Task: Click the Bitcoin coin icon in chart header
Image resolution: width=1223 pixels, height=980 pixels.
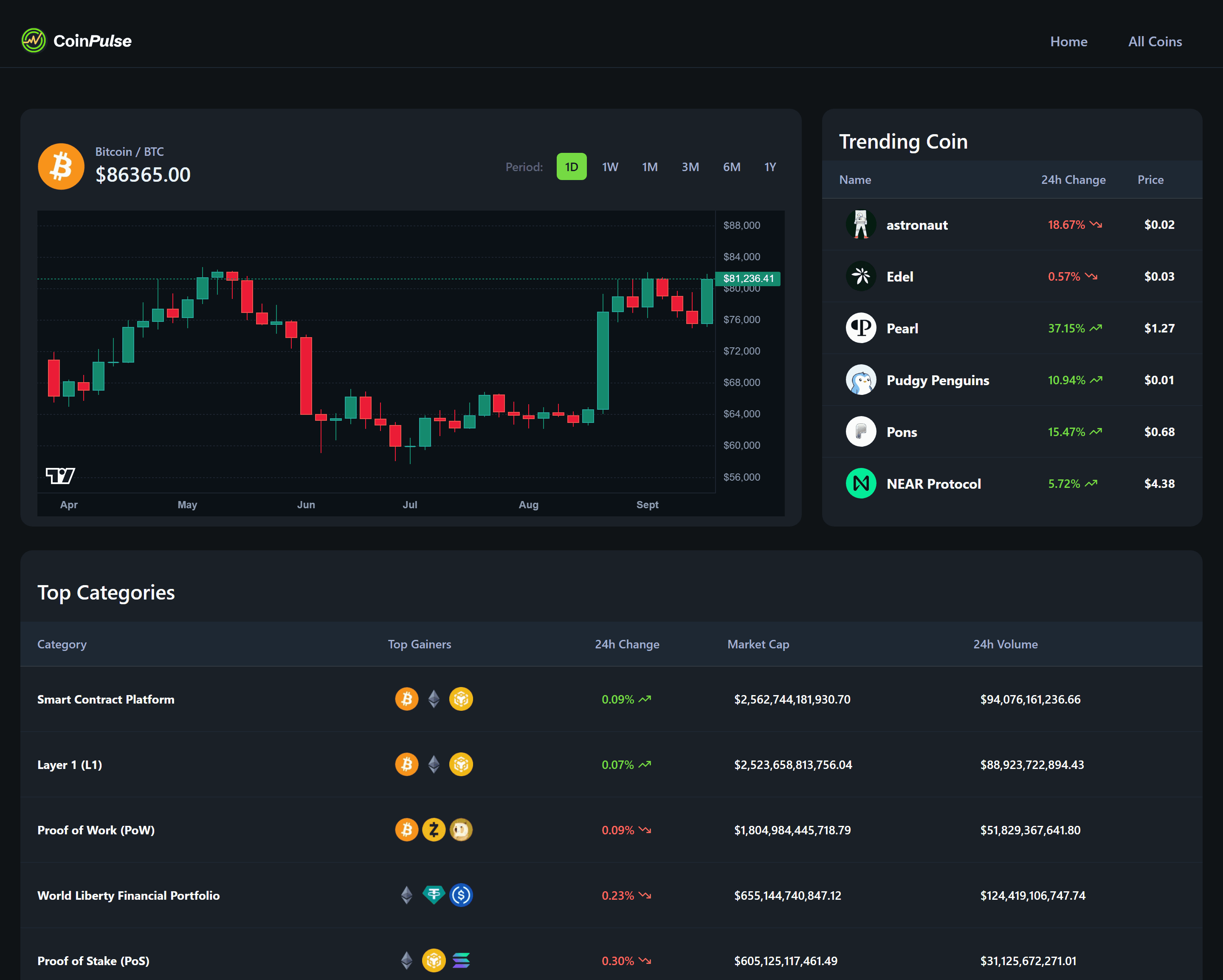Action: pos(61,166)
